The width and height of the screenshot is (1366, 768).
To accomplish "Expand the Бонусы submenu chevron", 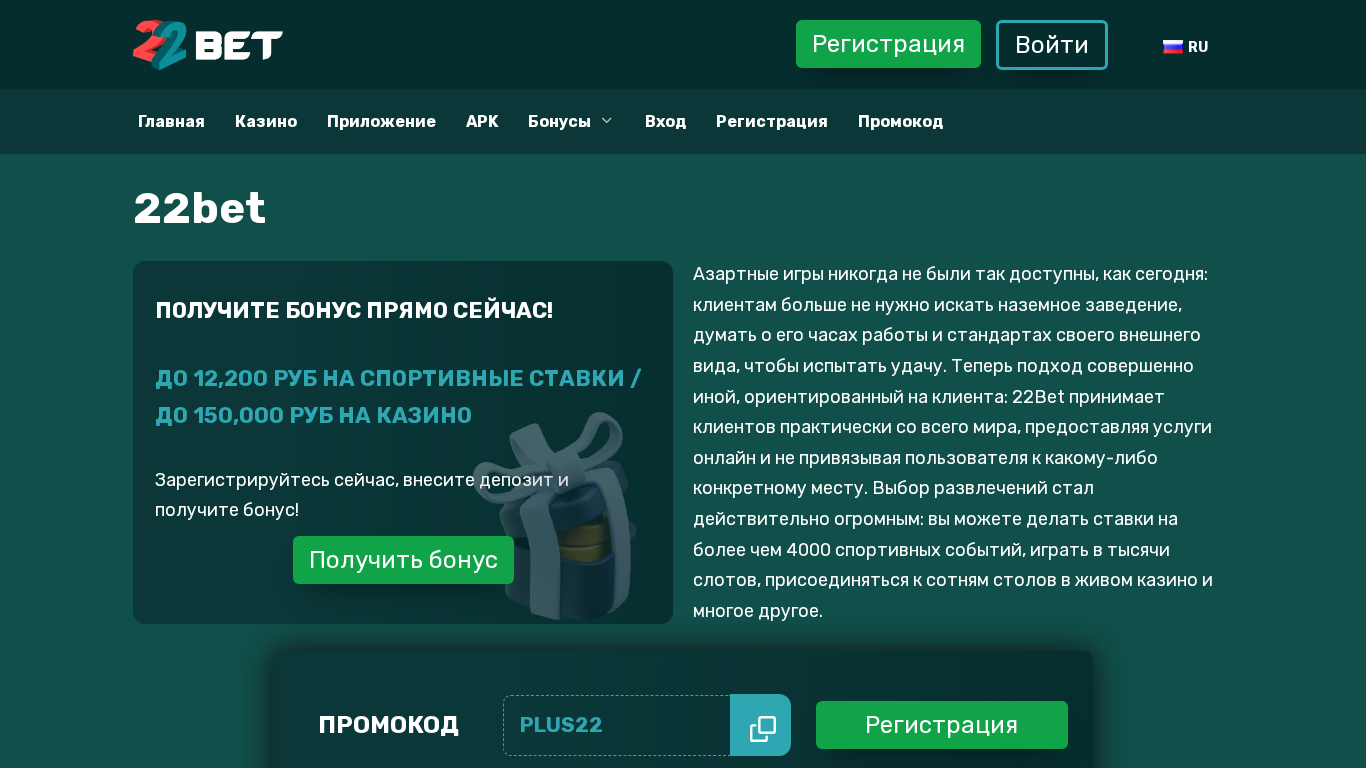I will [606, 121].
